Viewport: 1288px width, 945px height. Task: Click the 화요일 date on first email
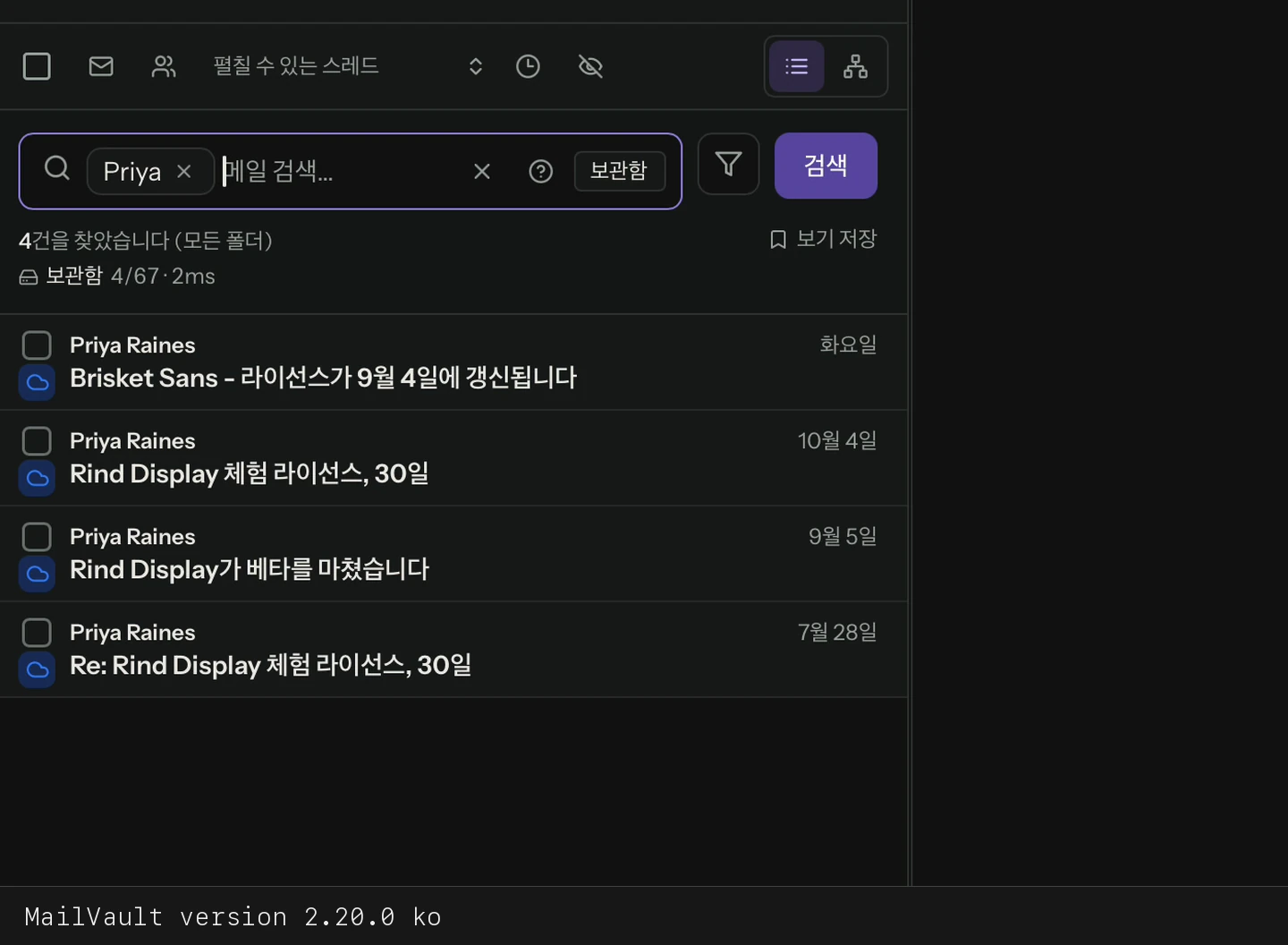click(848, 345)
